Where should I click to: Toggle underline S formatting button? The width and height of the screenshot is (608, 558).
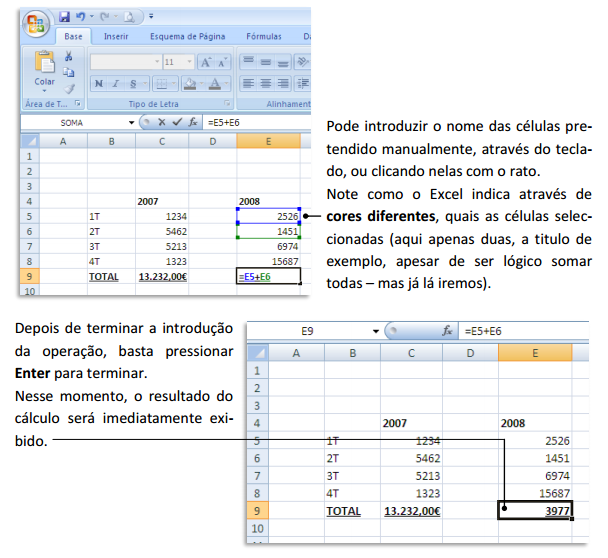tap(132, 84)
